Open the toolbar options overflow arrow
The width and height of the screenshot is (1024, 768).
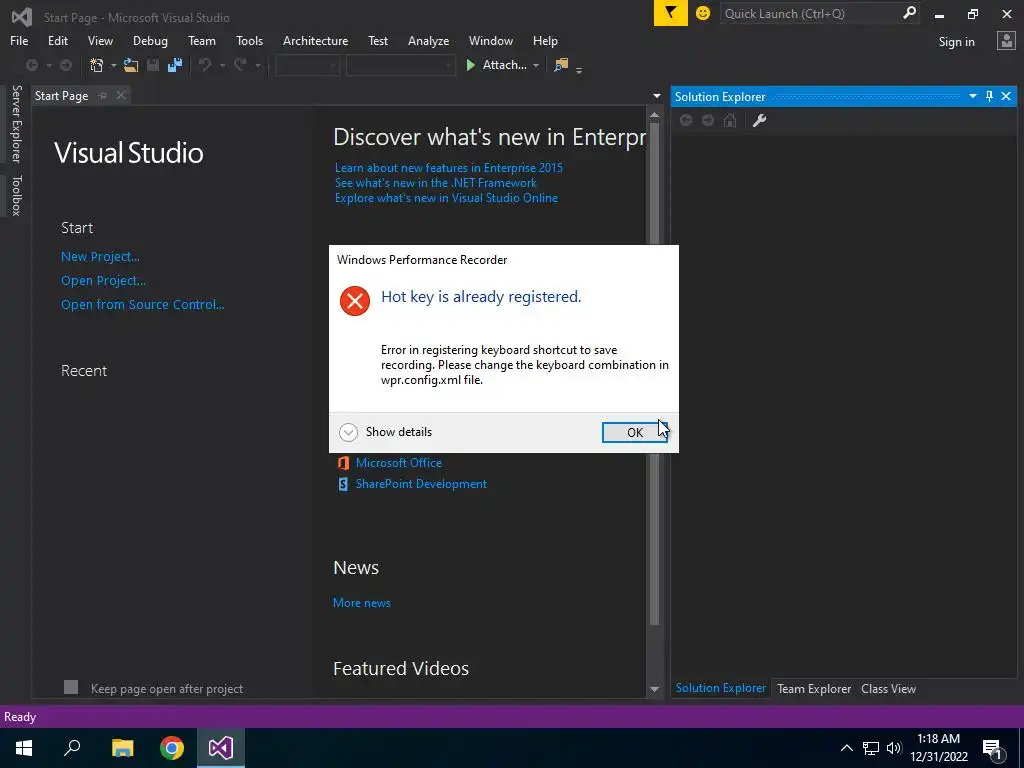coord(579,69)
